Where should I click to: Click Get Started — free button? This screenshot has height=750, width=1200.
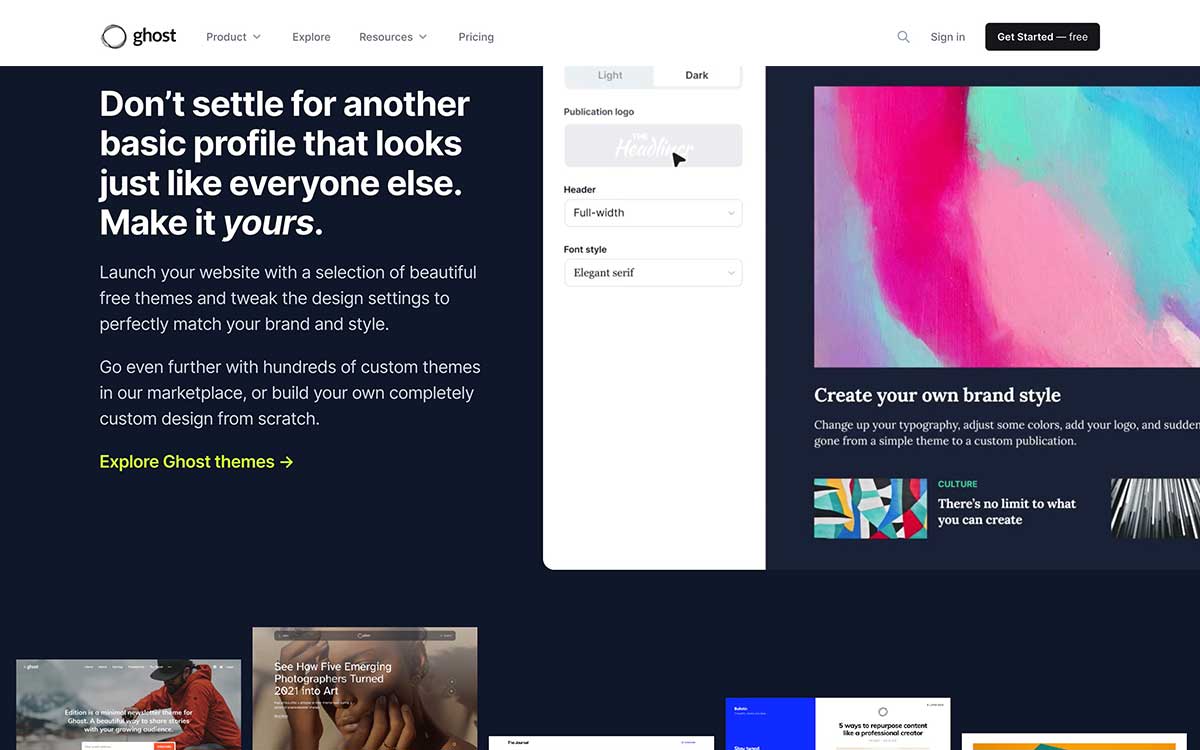pyautogui.click(x=1042, y=37)
